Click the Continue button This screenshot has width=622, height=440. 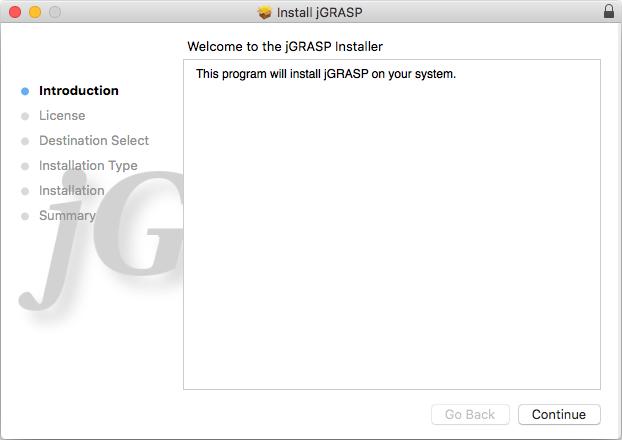tap(559, 414)
